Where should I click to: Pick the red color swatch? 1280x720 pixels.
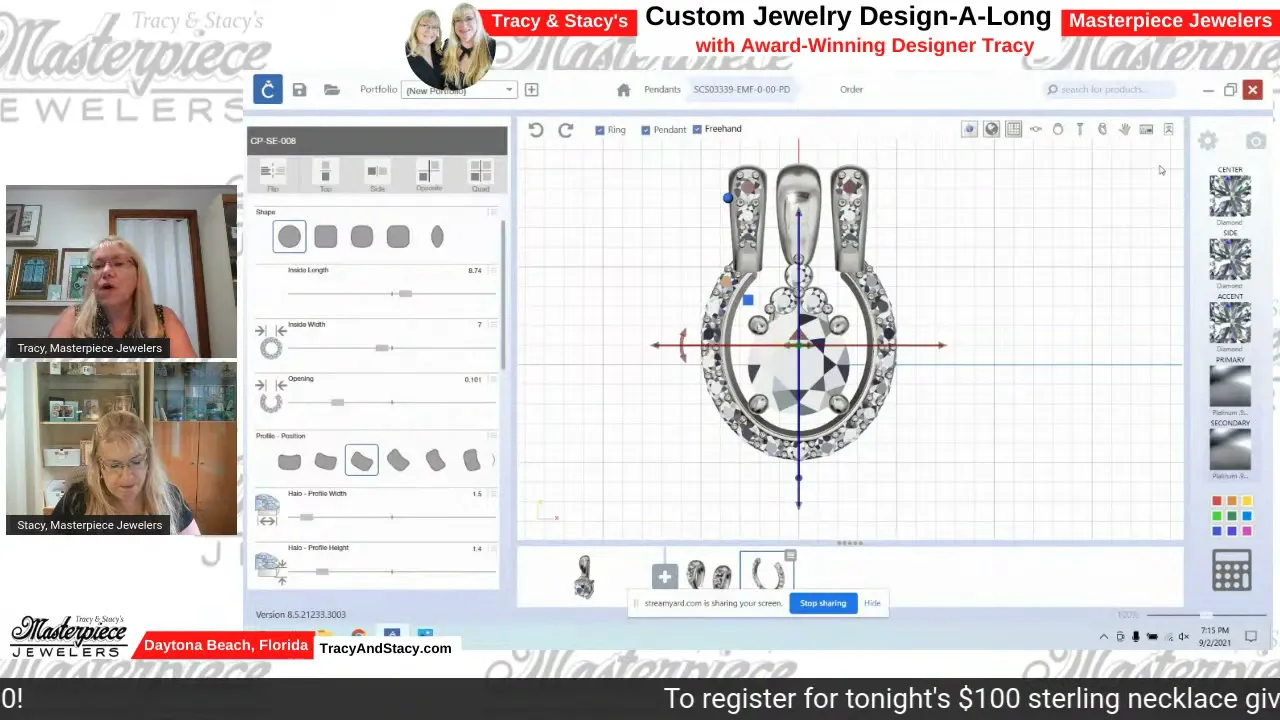click(1217, 502)
